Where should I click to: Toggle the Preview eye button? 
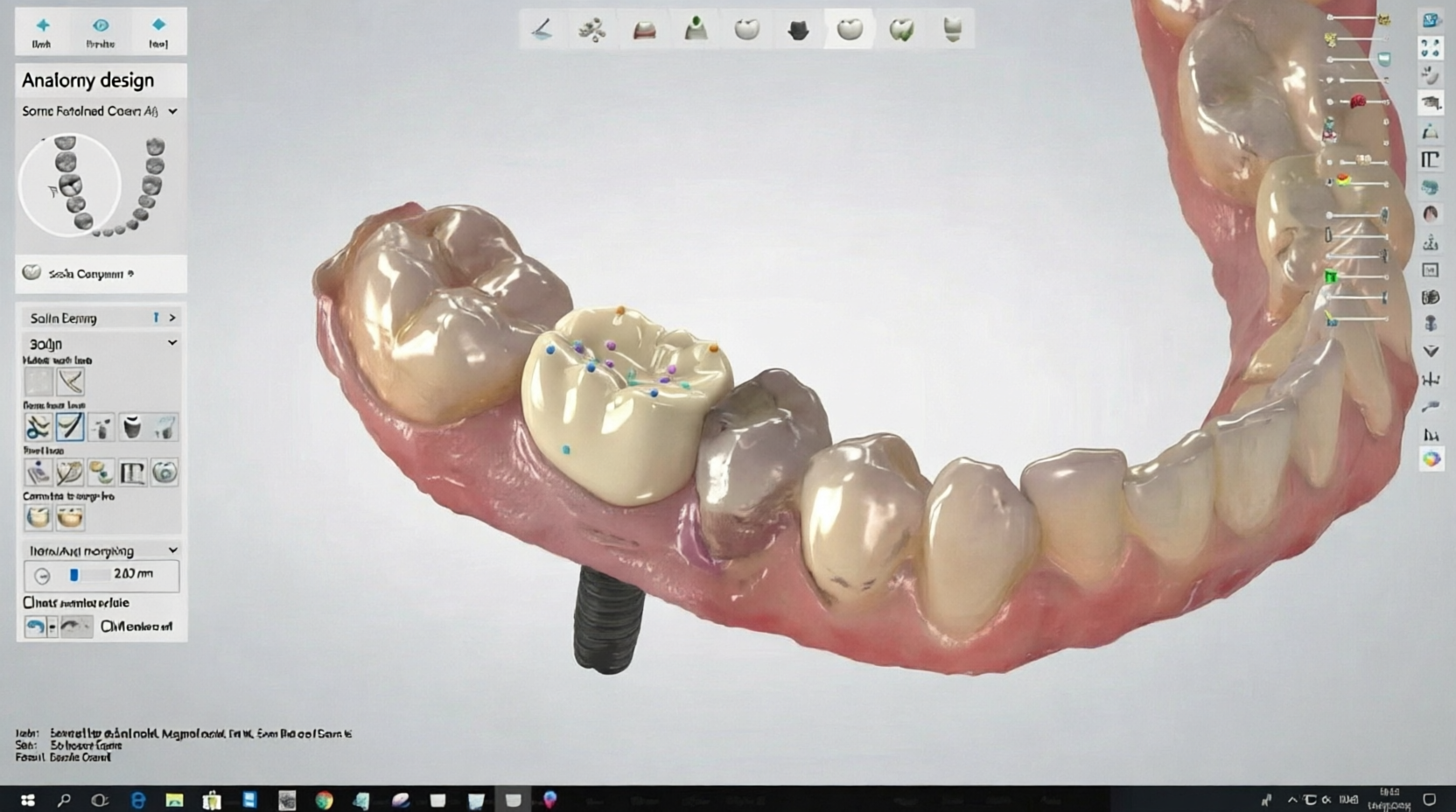click(x=100, y=31)
